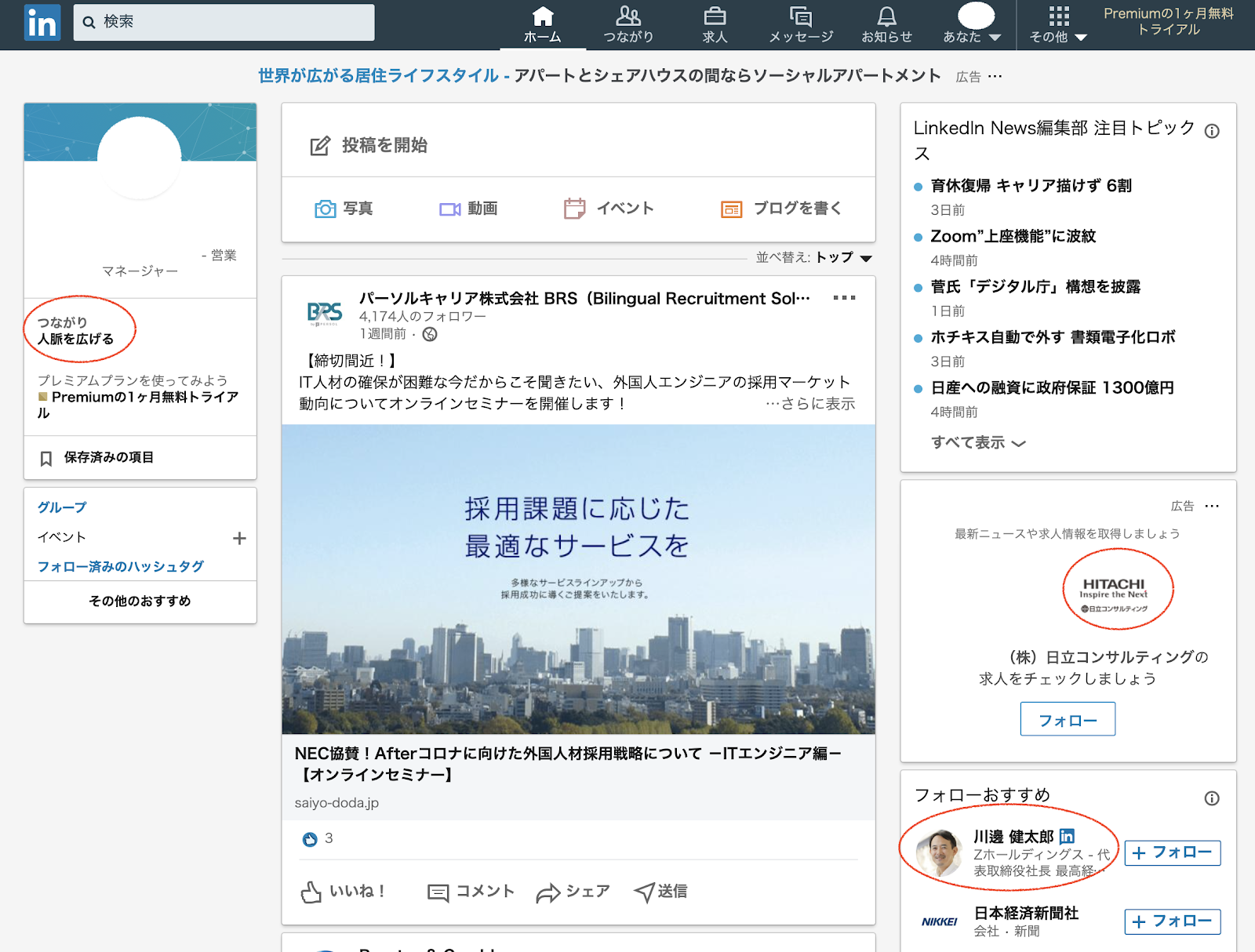The image size is (1255, 952).
Task: Open the グループ link
Action: click(62, 507)
